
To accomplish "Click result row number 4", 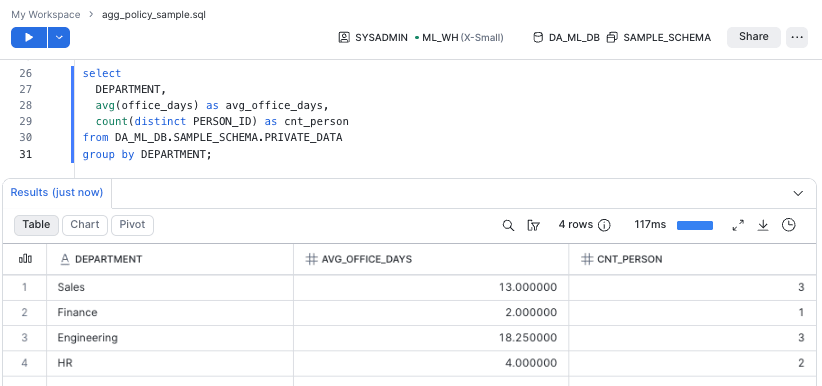I will tap(25, 363).
